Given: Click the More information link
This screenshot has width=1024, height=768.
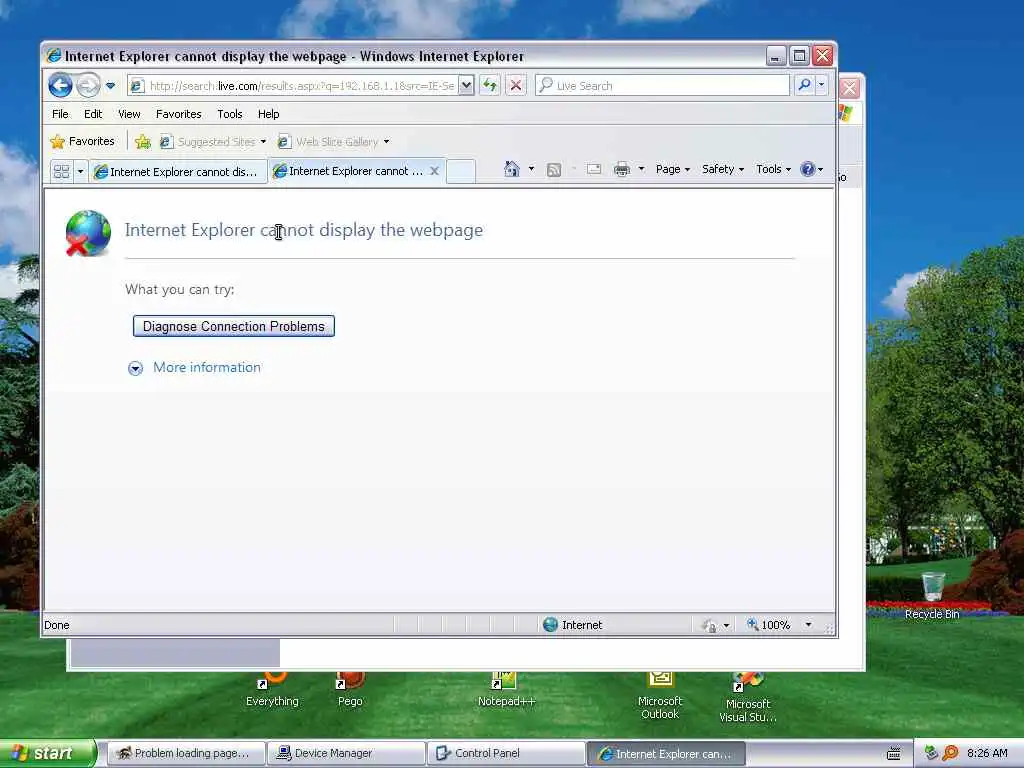Looking at the screenshot, I should pyautogui.click(x=207, y=368).
